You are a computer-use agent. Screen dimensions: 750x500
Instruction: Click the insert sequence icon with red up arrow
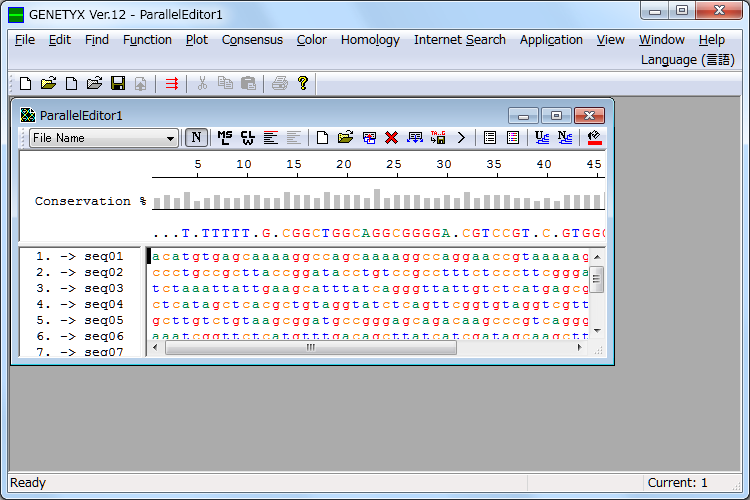pos(369,138)
